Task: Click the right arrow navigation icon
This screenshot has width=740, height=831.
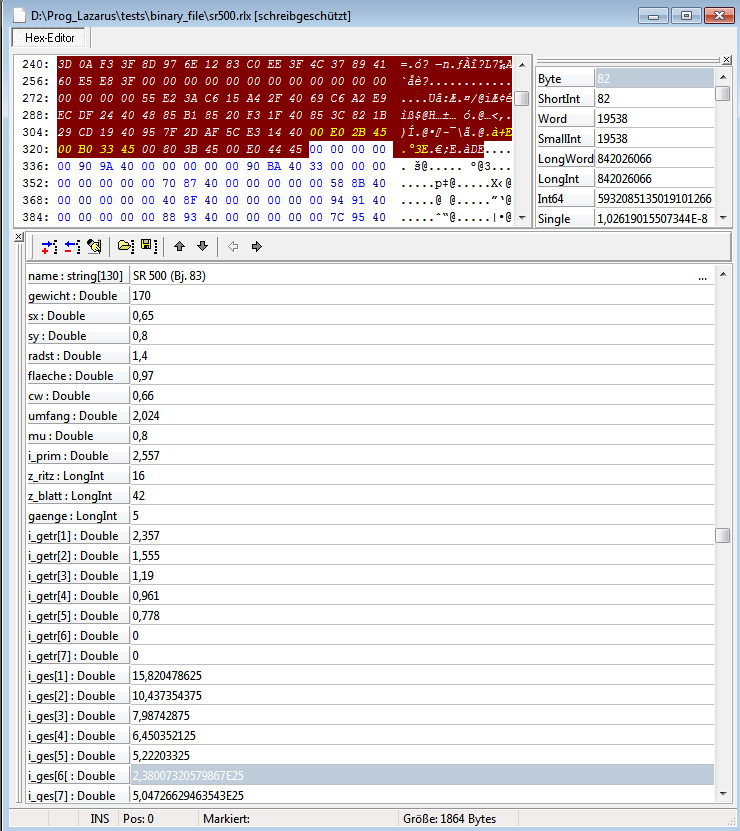Action: [x=256, y=246]
